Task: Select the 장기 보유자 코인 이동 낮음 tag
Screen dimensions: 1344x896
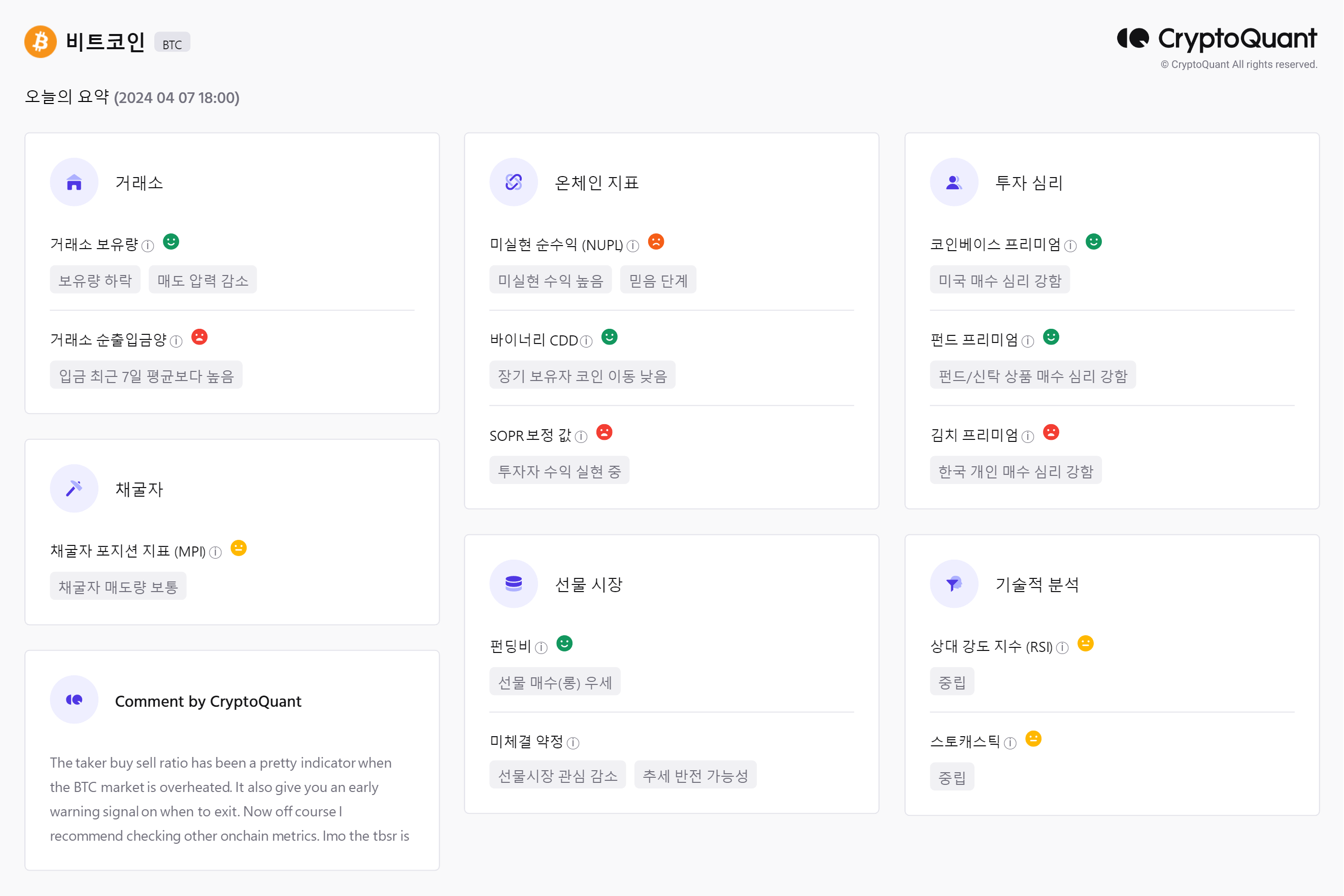Action: coord(583,375)
